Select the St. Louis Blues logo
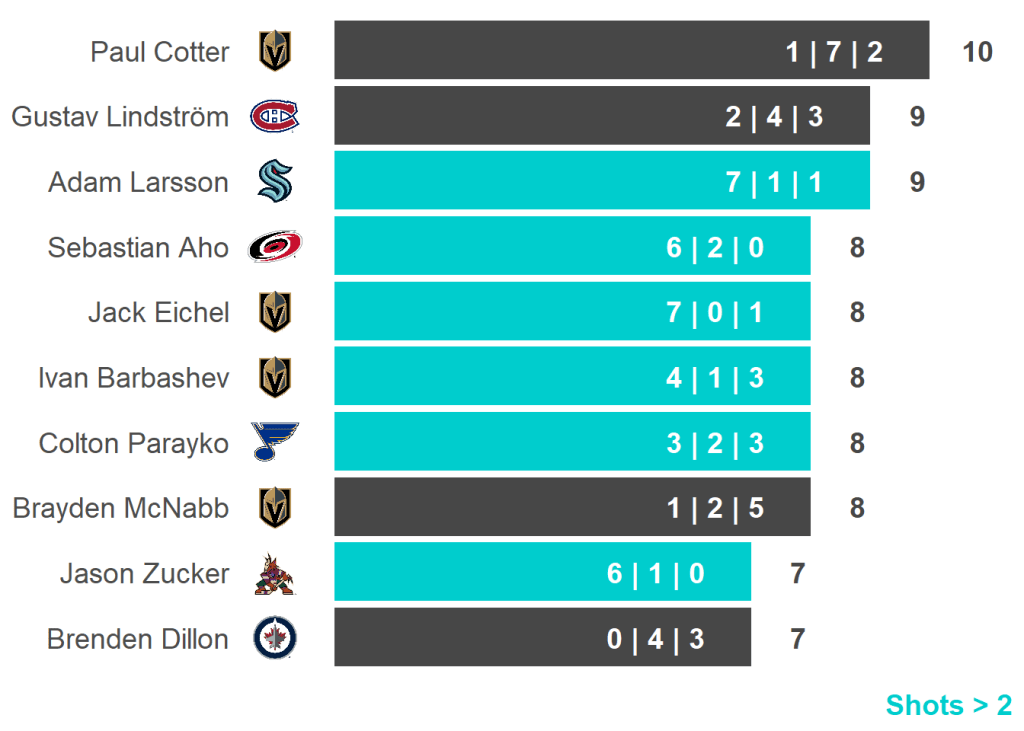Image resolution: width=1024 pixels, height=731 pixels. click(275, 442)
